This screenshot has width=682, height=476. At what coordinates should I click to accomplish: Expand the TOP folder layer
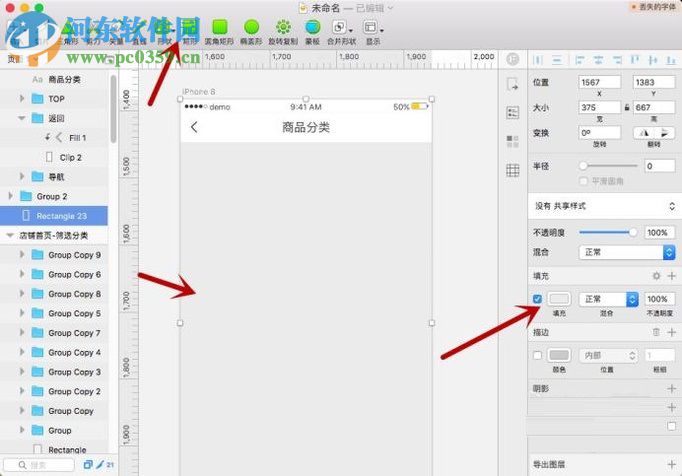(22, 99)
